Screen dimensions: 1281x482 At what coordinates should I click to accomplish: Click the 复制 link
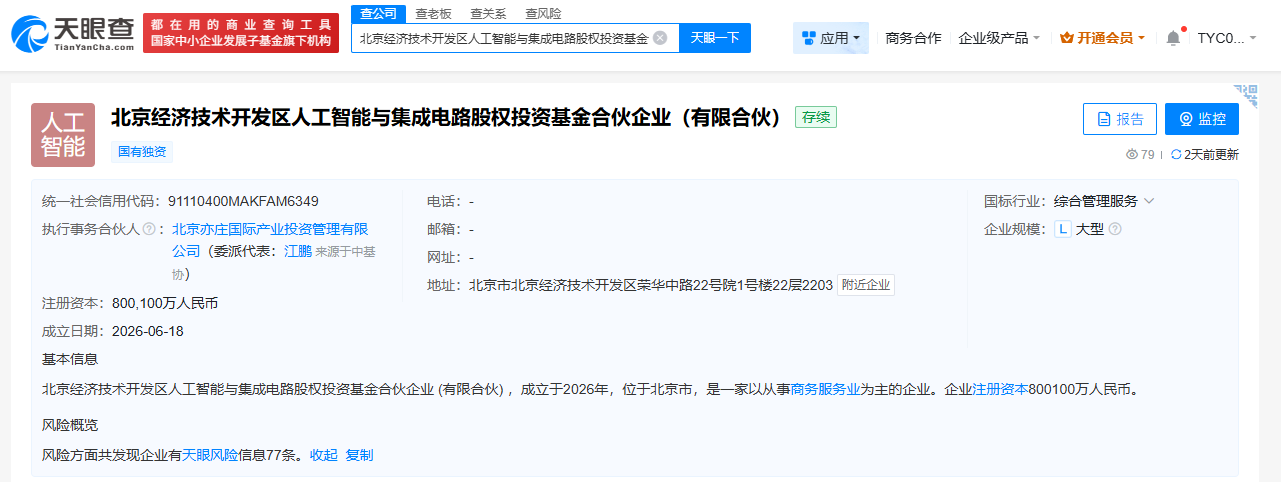pos(359,454)
